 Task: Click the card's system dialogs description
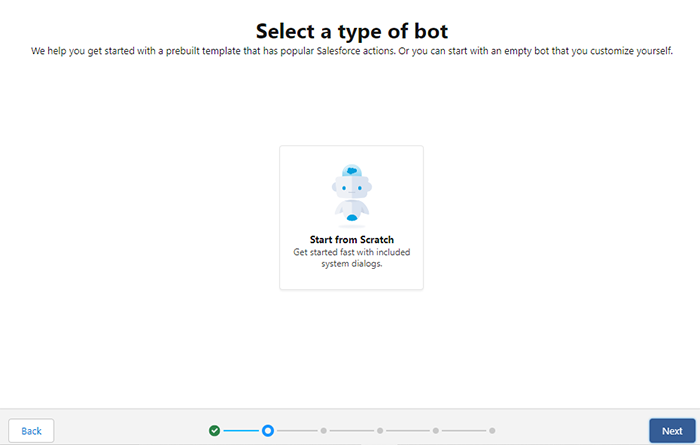[351, 258]
